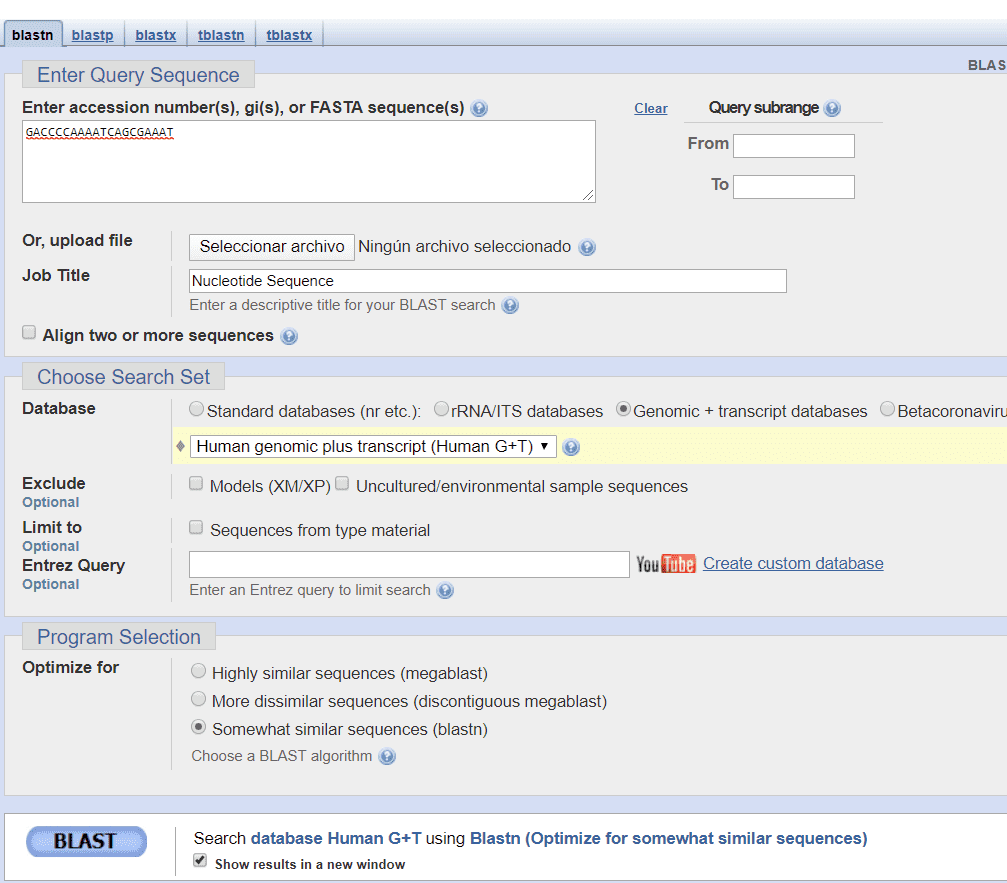Open the YouTube icon link
Viewport: 1007px width, 883px height.
point(665,564)
